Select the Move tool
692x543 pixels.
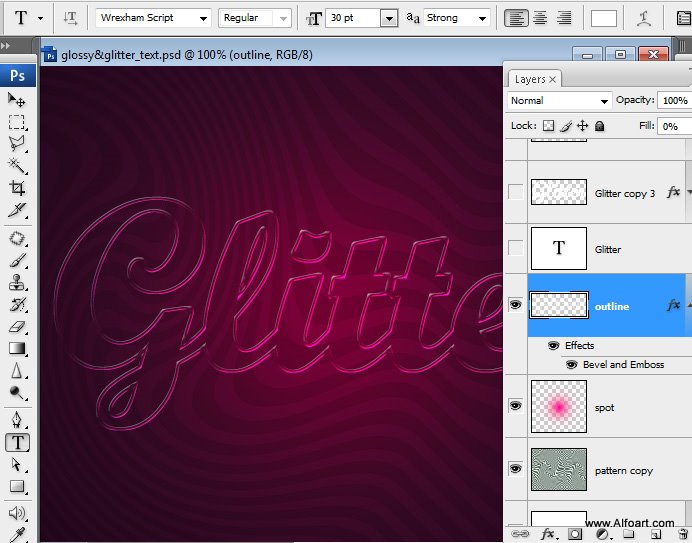point(17,100)
